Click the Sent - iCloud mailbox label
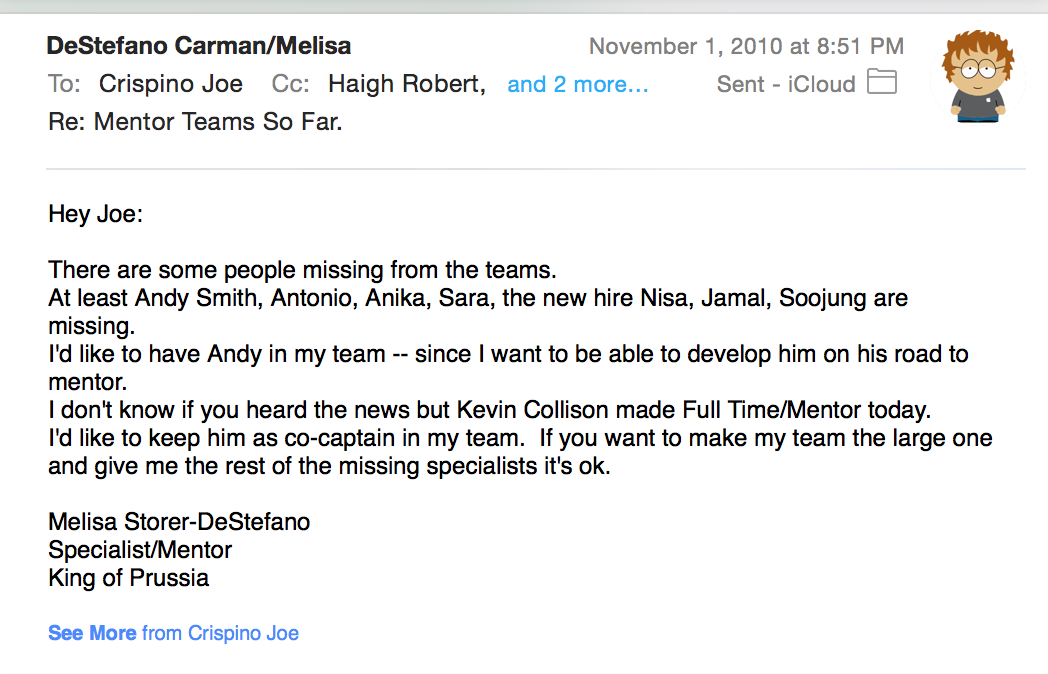 [x=786, y=84]
